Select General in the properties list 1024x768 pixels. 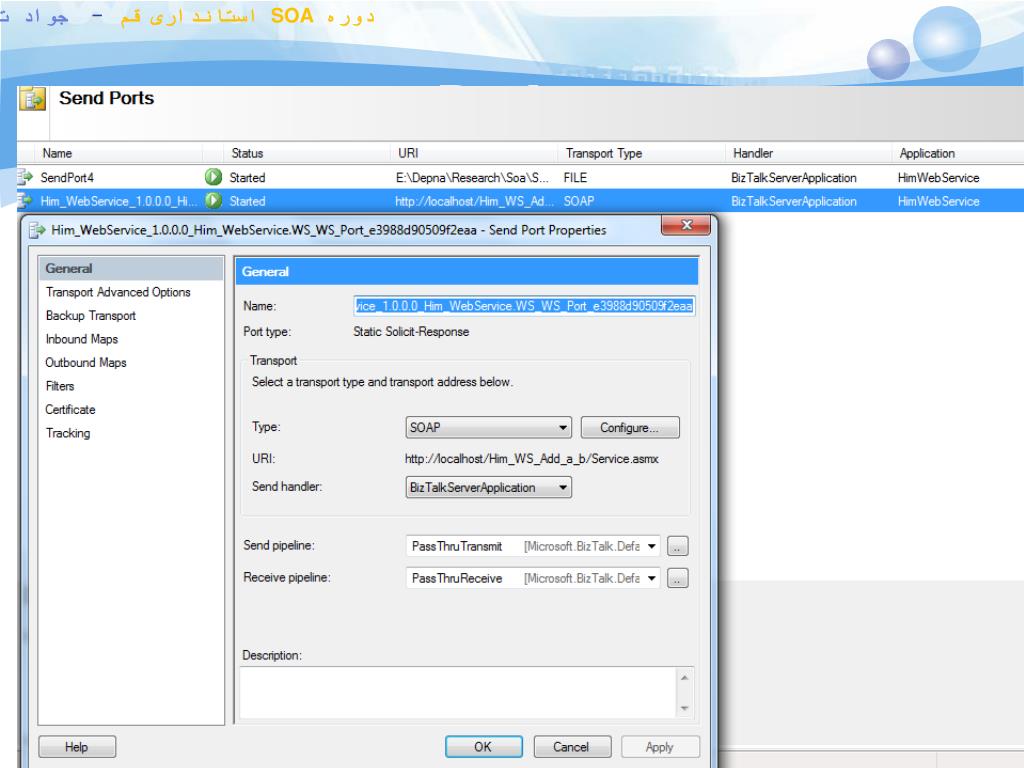tap(131, 268)
